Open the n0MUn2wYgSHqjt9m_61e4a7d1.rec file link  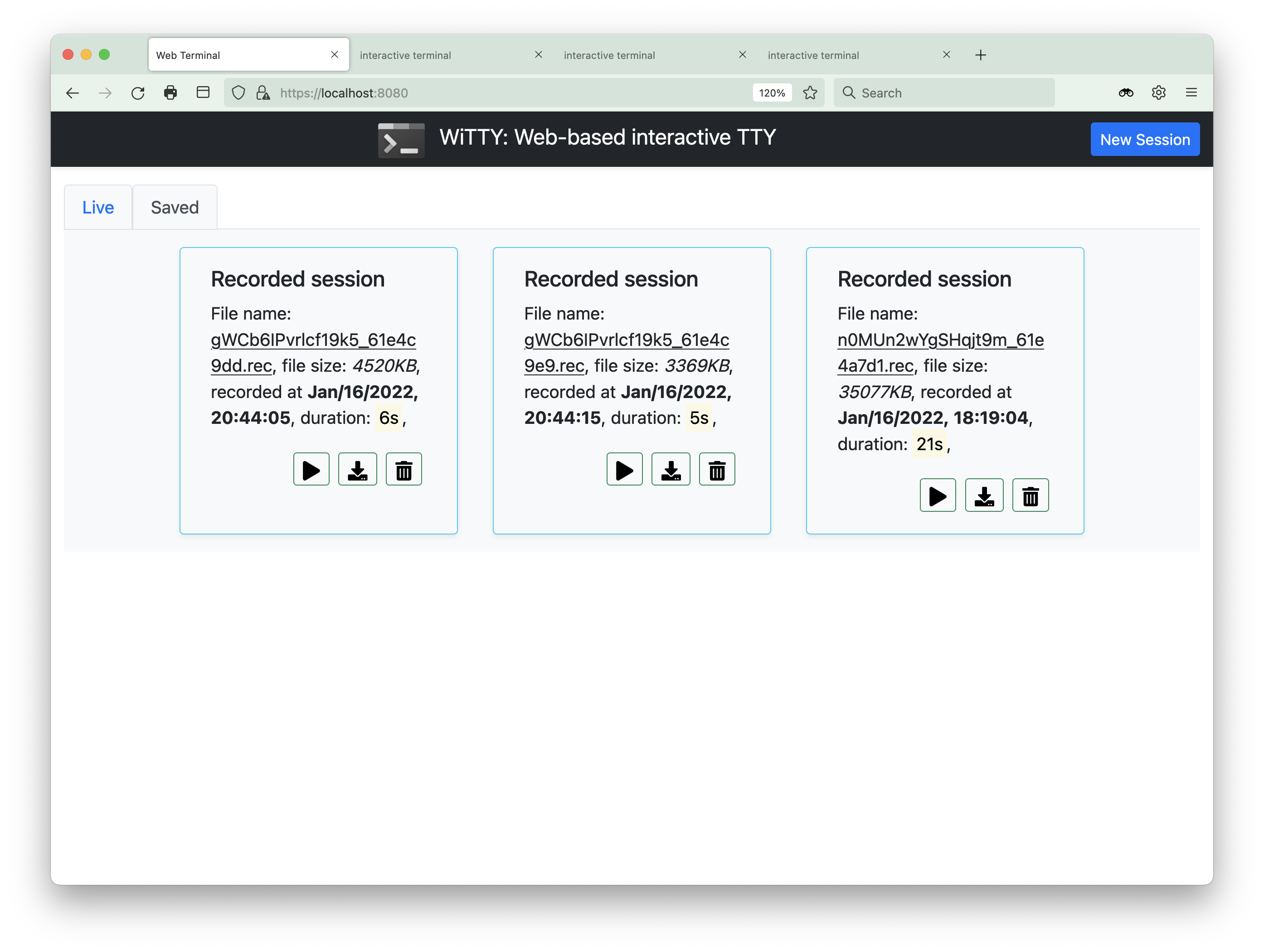pyautogui.click(x=940, y=340)
